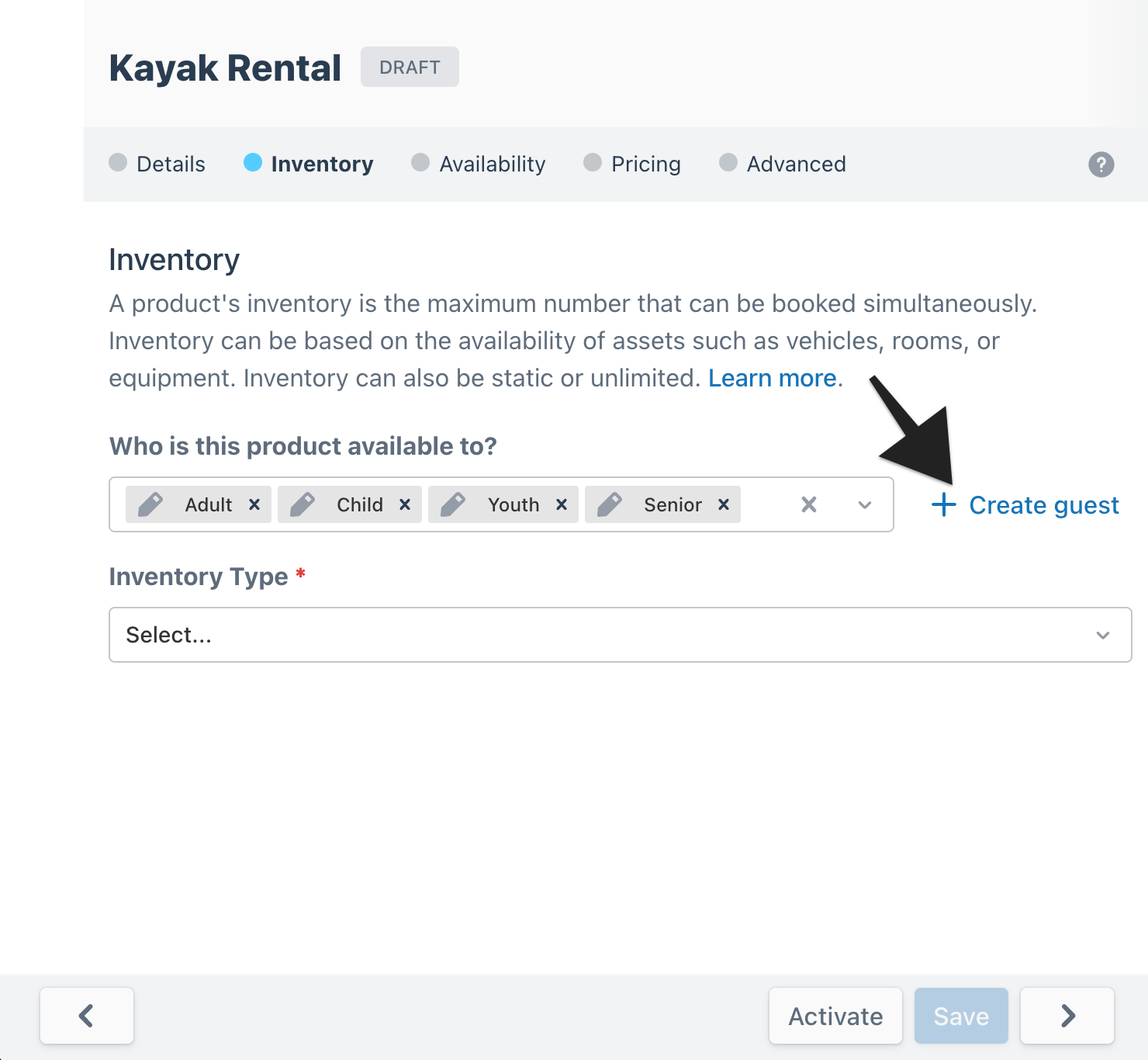Click the pencil edit icon on Senior
The width and height of the screenshot is (1148, 1060).
pyautogui.click(x=610, y=504)
